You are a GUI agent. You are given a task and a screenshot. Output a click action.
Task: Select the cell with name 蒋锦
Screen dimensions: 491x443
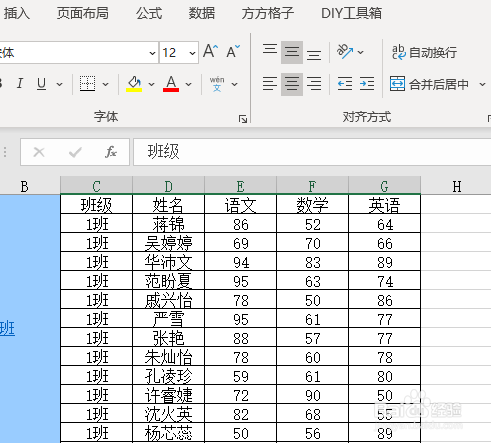tap(168, 223)
